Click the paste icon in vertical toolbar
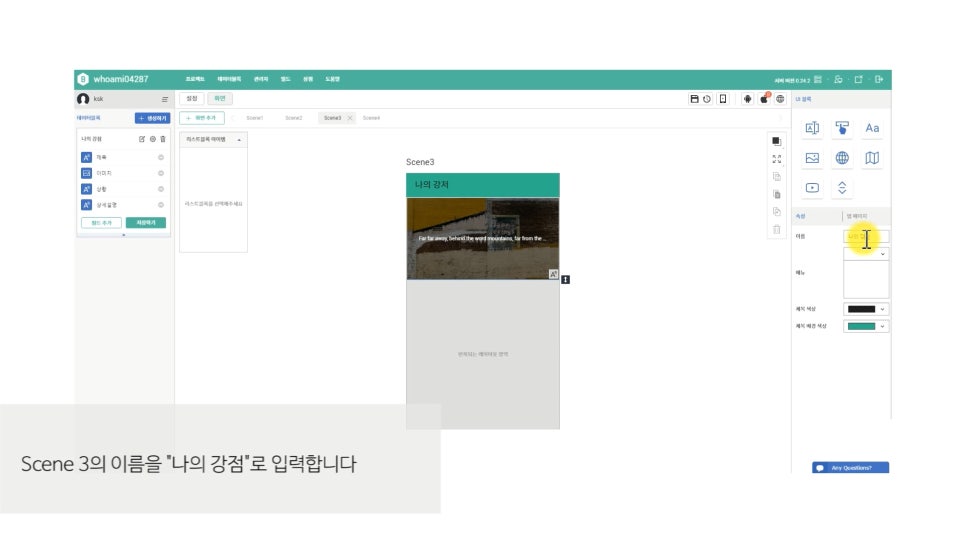The width and height of the screenshot is (966, 543). coord(776,194)
